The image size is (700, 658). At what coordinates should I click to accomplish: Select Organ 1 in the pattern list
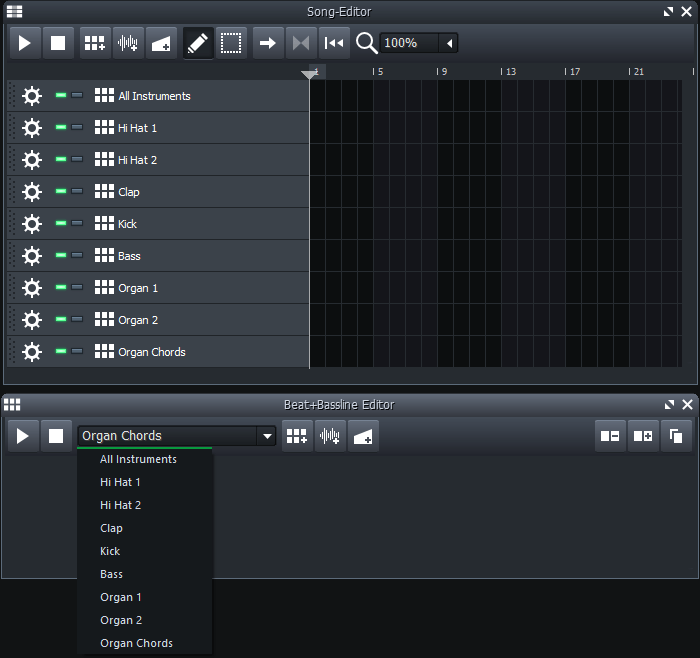(121, 597)
